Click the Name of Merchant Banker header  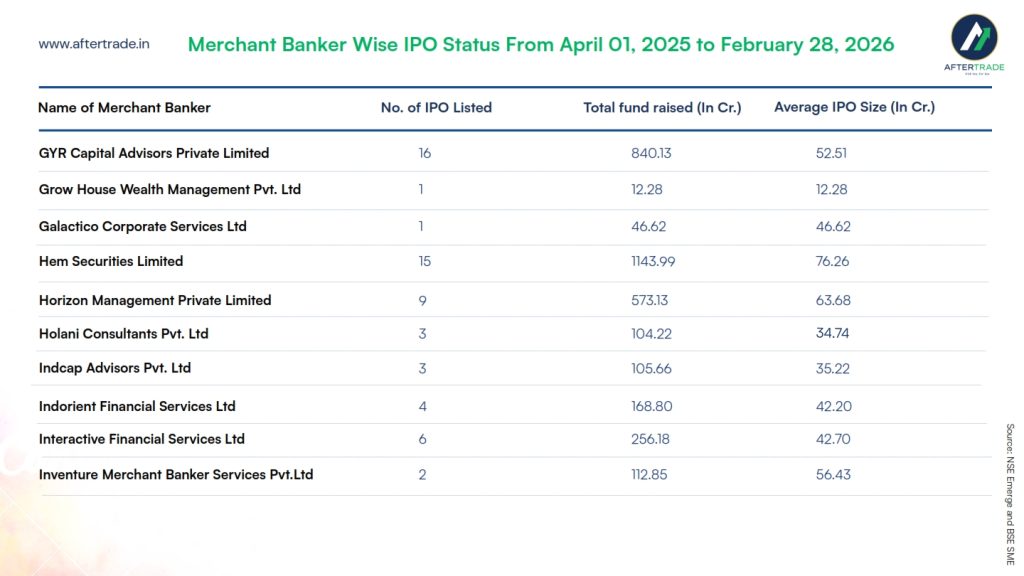click(124, 107)
